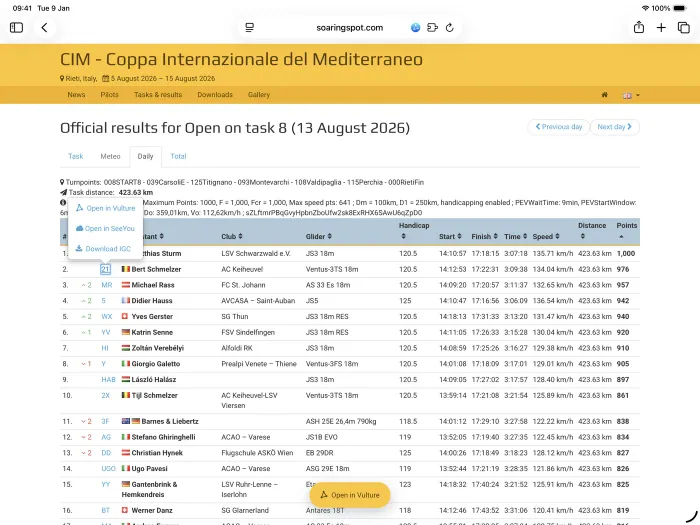Image resolution: width=700 pixels, height=525 pixels.
Task: Open WX flight link for Yves Gerster
Action: tap(107, 317)
